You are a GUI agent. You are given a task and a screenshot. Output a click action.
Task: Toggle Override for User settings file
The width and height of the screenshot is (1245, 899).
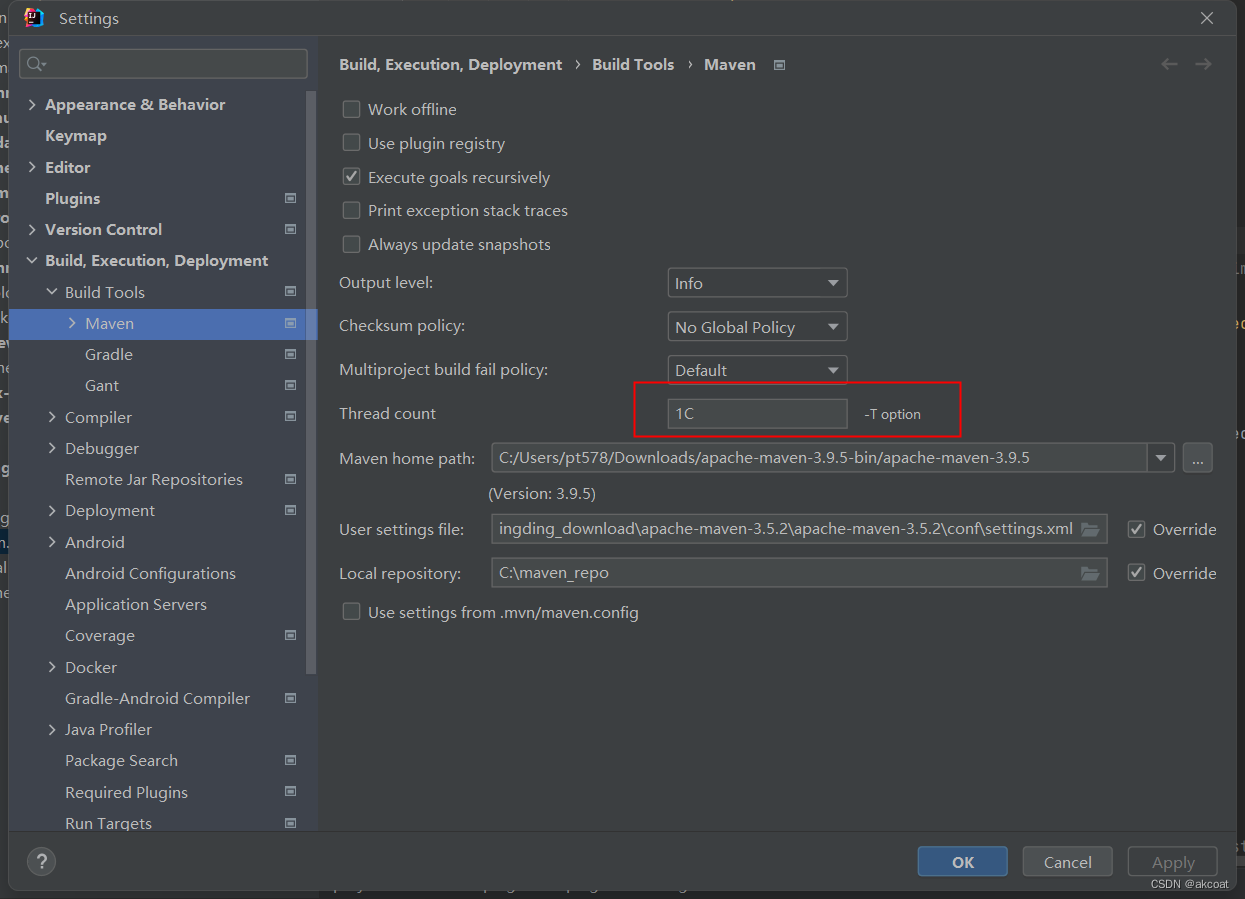click(1136, 529)
